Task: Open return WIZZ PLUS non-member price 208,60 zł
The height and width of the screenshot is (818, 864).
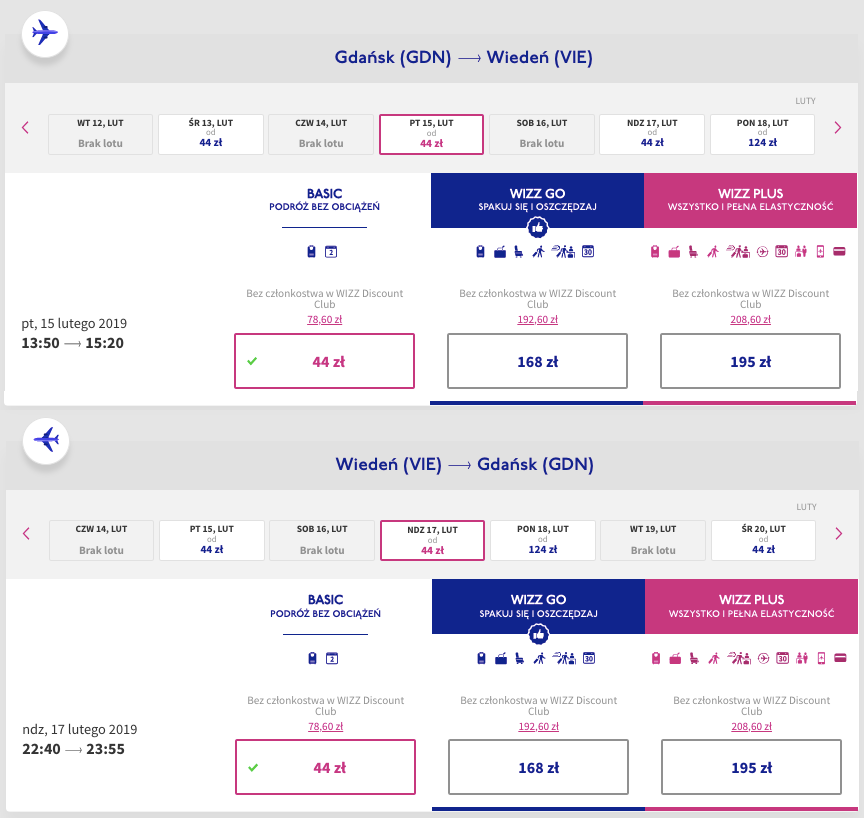Action: coord(750,726)
